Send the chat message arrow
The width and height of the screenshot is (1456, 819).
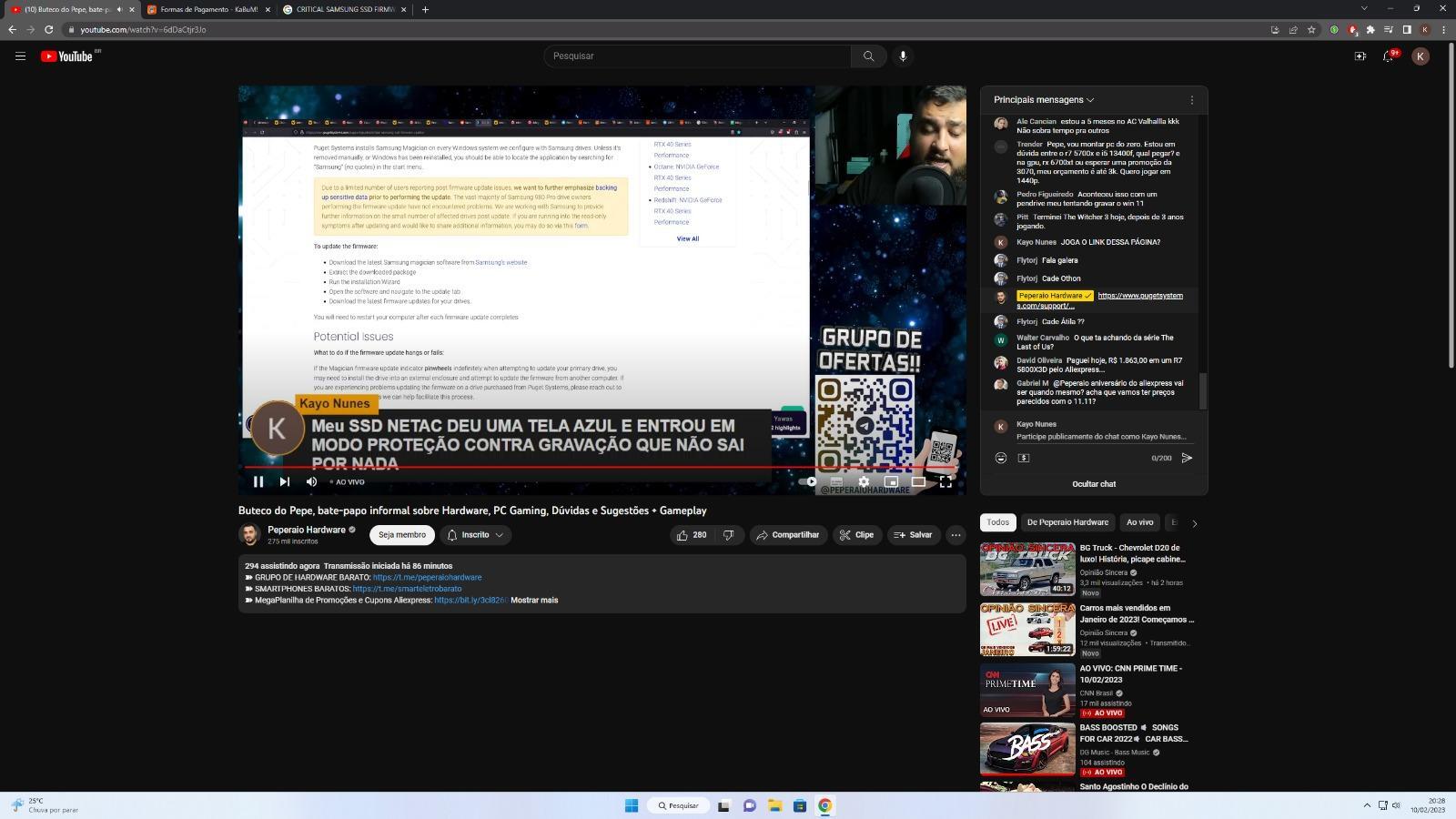1187,458
